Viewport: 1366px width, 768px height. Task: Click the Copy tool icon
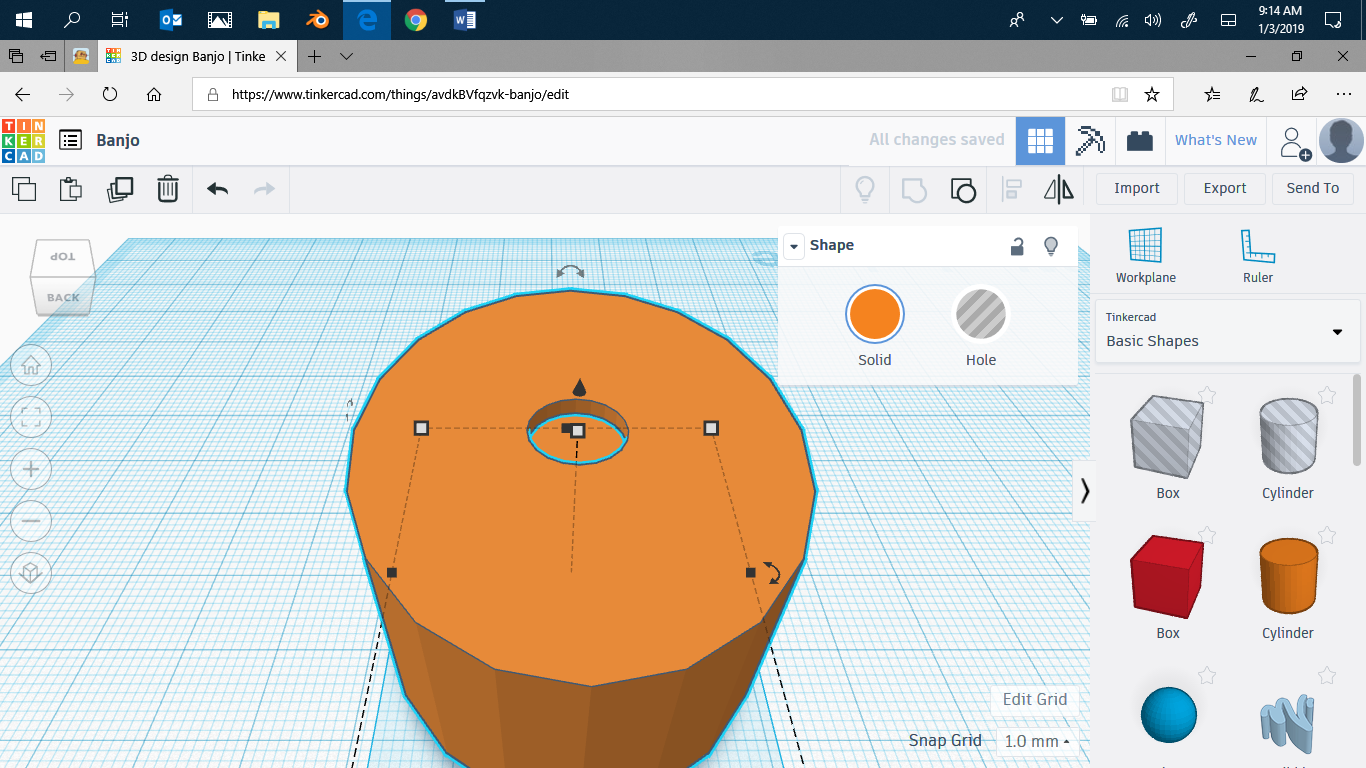click(x=23, y=188)
